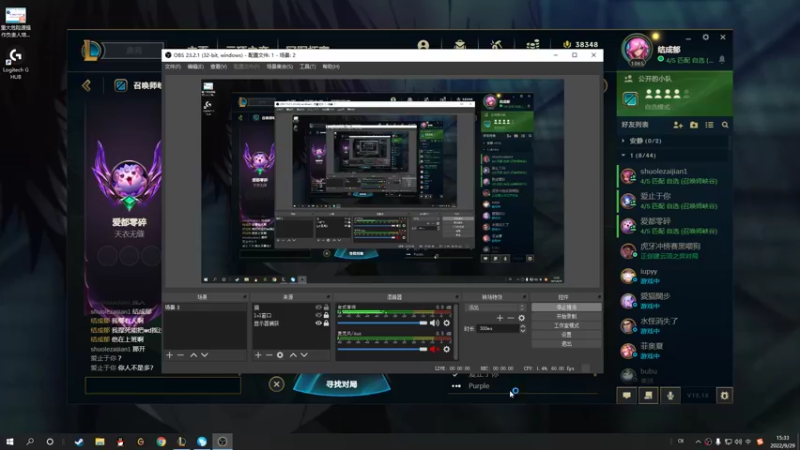Expand the collapsed friends group (0/2)
Viewport: 800px width, 450px height.
[x=623, y=141]
